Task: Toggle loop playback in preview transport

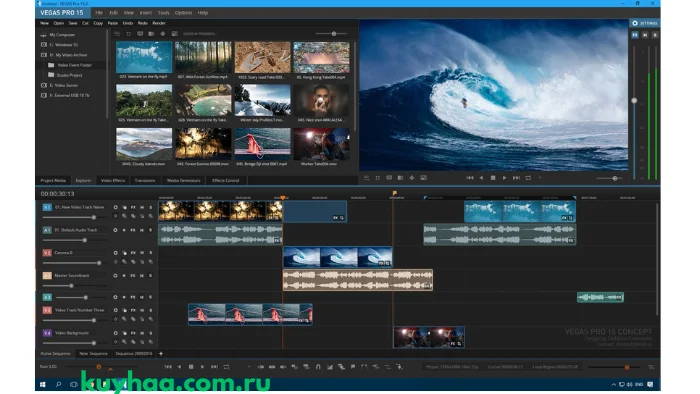Action: [528, 178]
